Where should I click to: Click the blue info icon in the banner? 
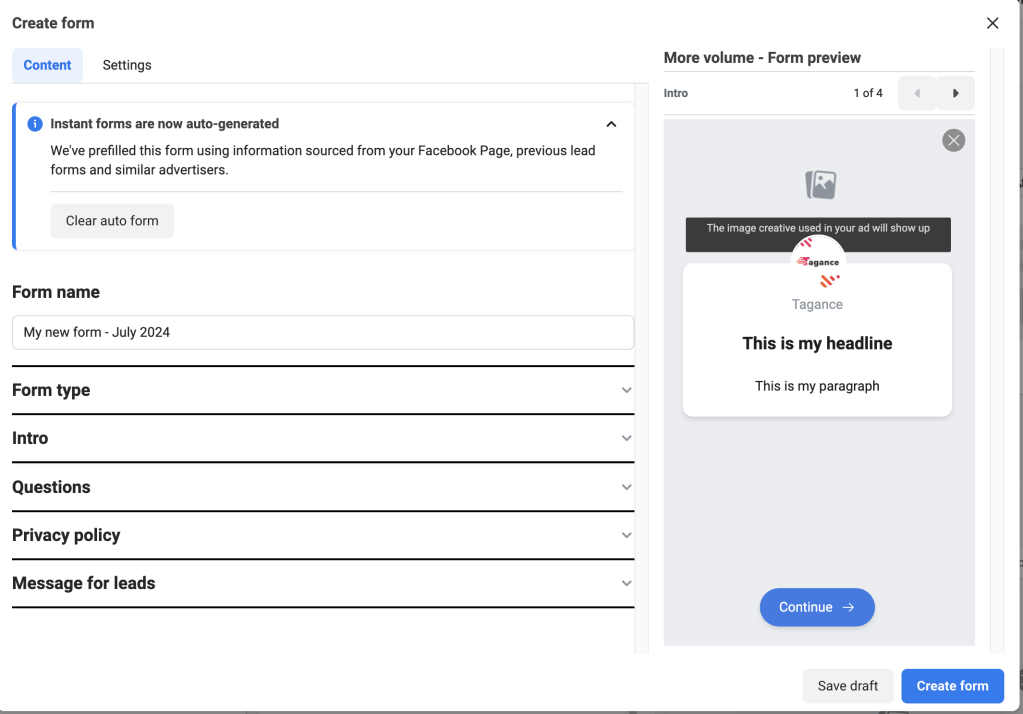[35, 124]
